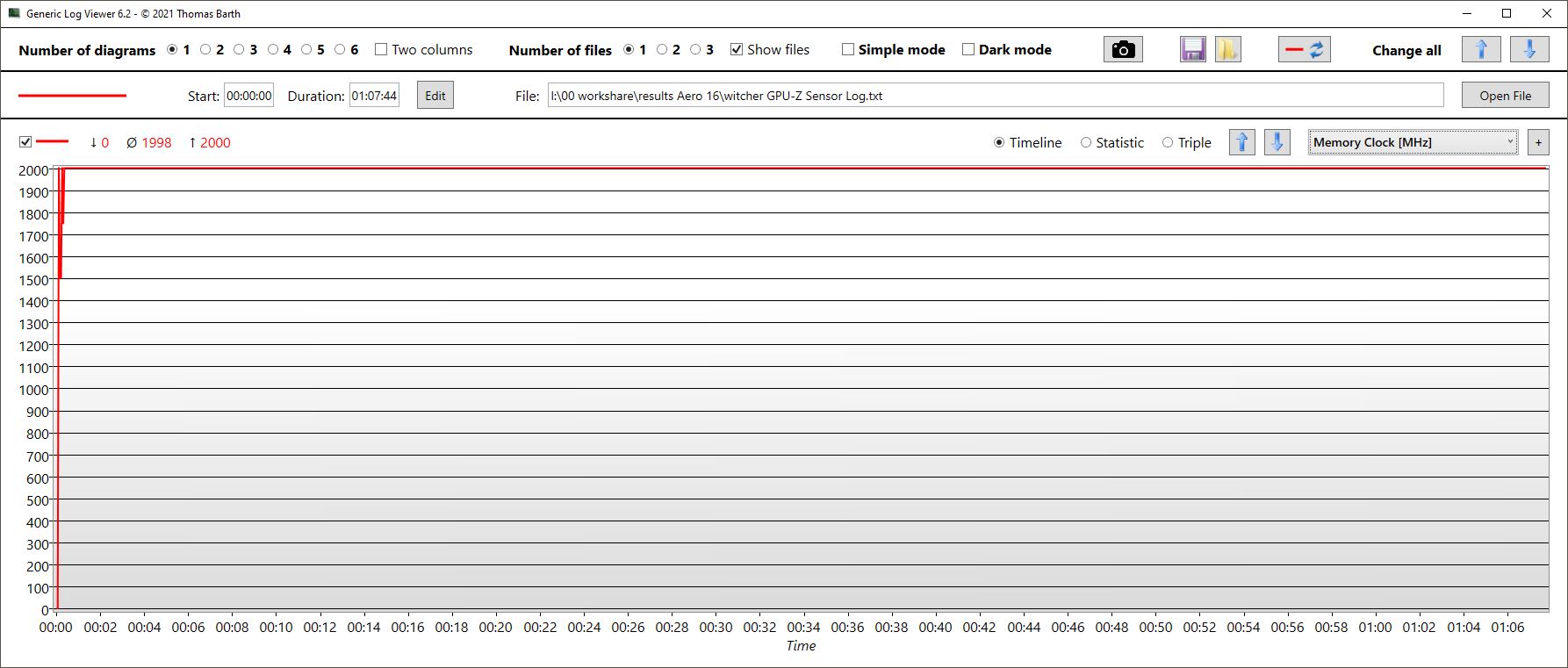Select the Statistic view option
This screenshot has width=1568, height=668.
(x=1086, y=142)
